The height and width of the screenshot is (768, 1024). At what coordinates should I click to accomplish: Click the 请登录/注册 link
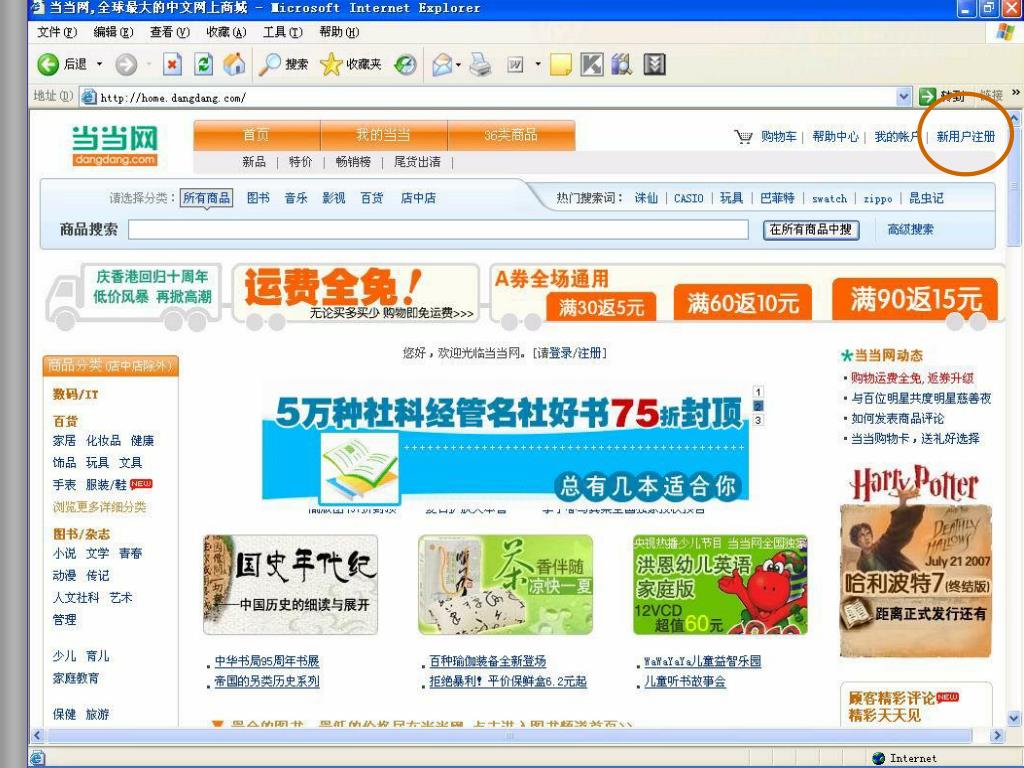coord(570,353)
